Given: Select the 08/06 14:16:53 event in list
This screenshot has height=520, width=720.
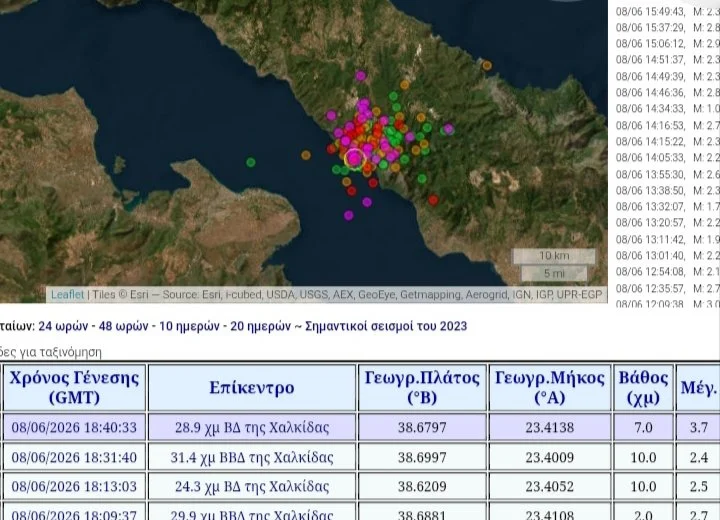Looking at the screenshot, I should (668, 125).
